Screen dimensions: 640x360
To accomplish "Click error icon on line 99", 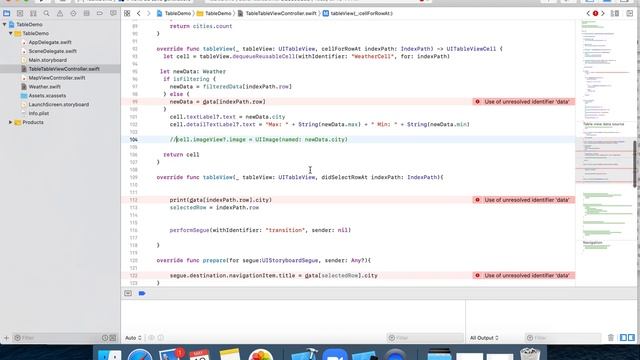I will 478,102.
